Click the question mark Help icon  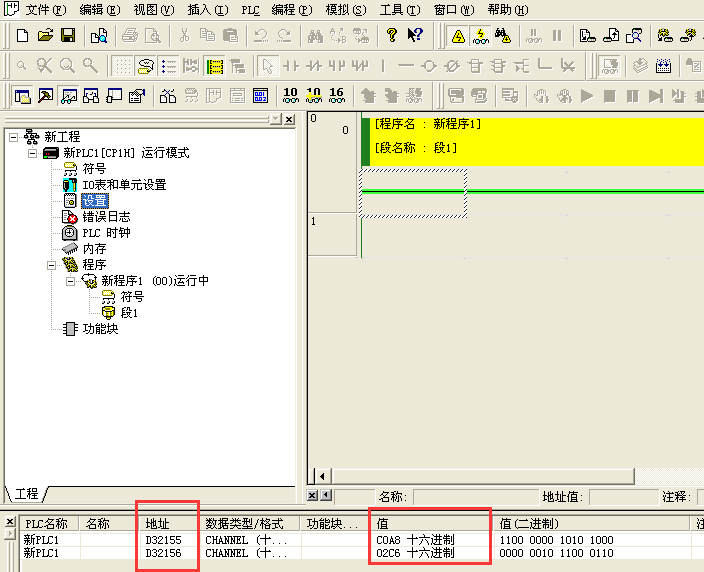pos(392,36)
